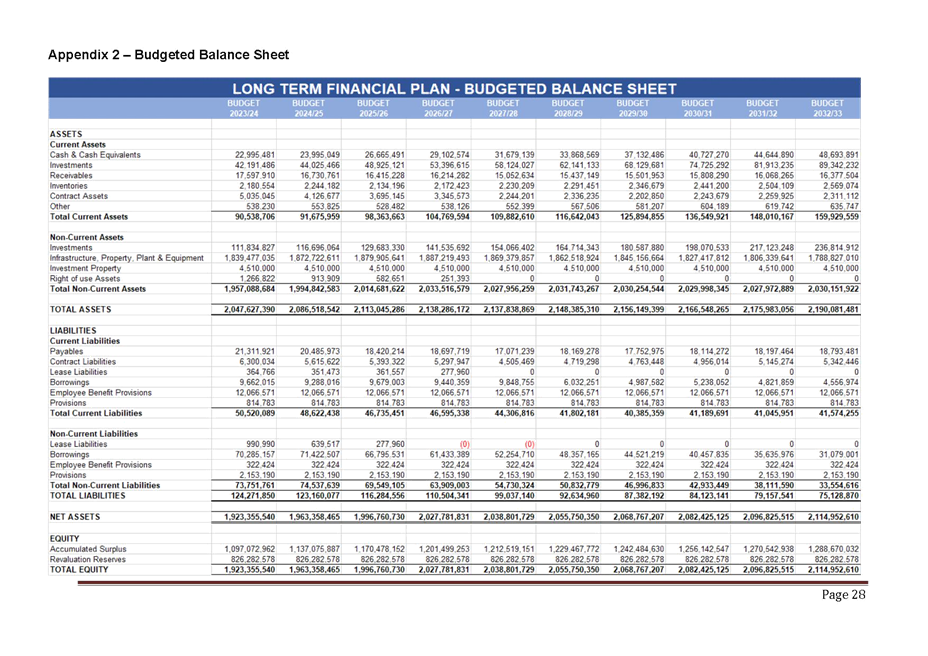Click the Cash & Cash Equivalents value '48,693,891'
928x656 pixels.
click(x=839, y=155)
